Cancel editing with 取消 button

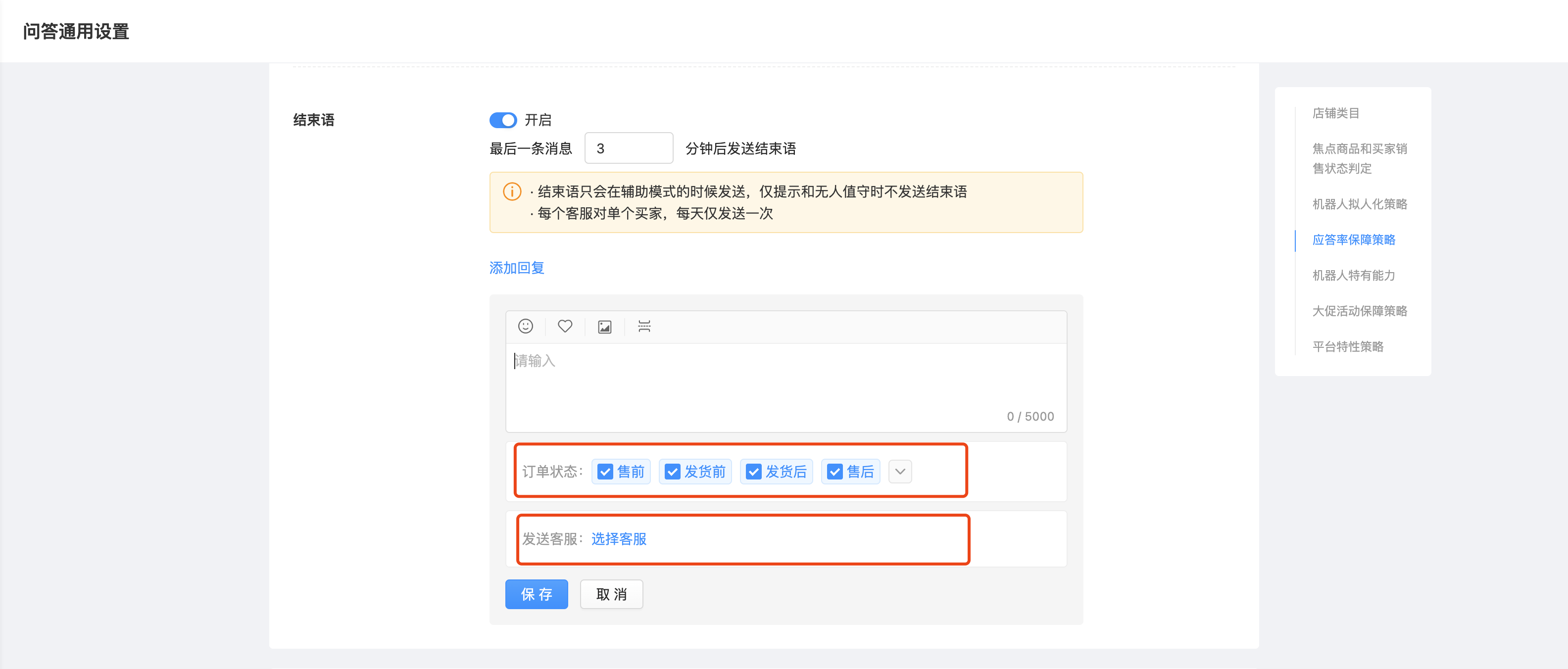point(611,594)
